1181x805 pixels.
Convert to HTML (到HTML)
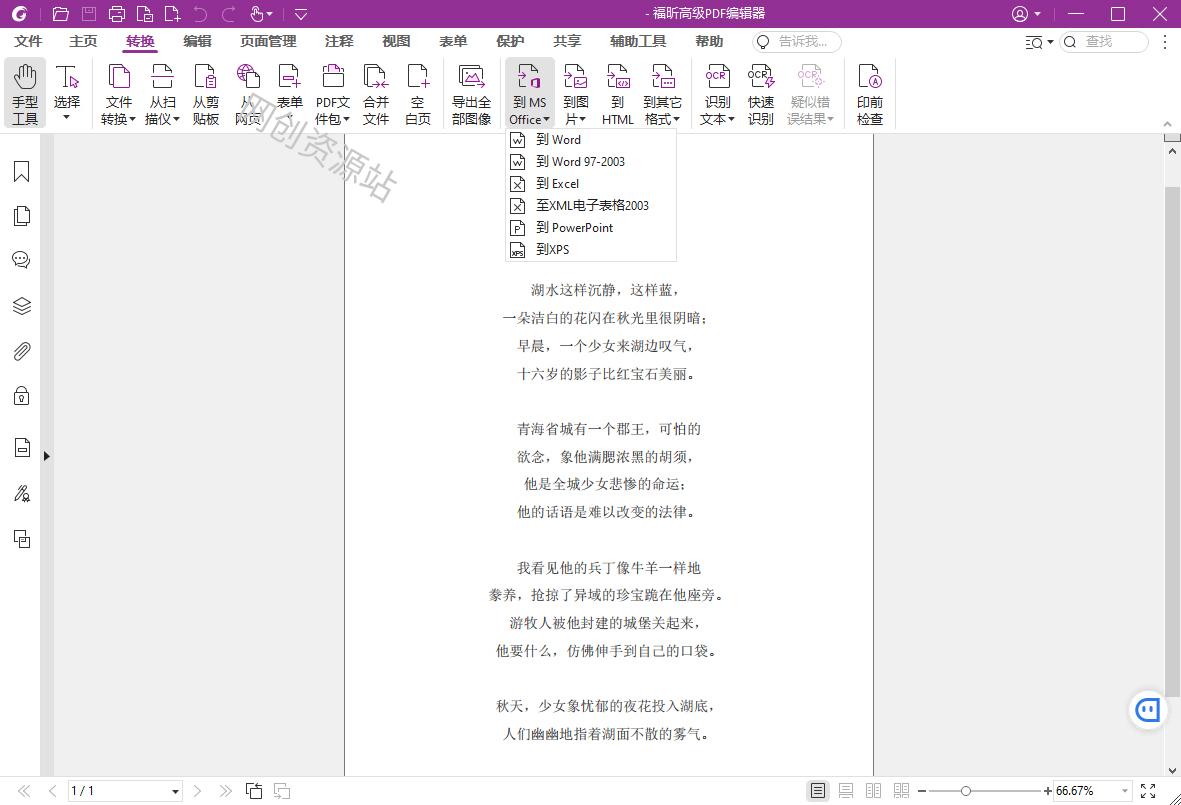click(x=618, y=93)
